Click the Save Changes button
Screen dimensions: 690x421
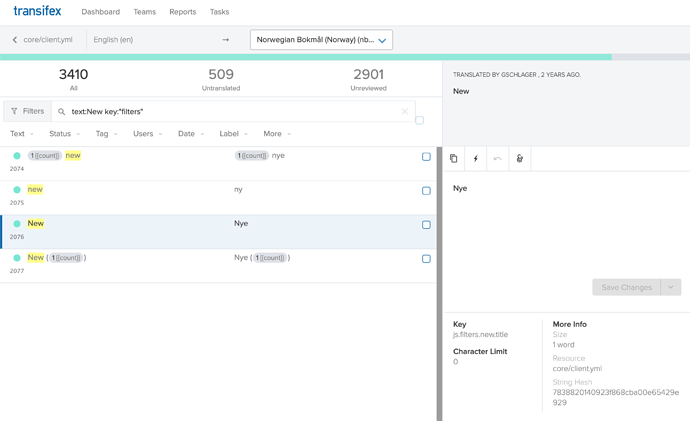coord(626,287)
